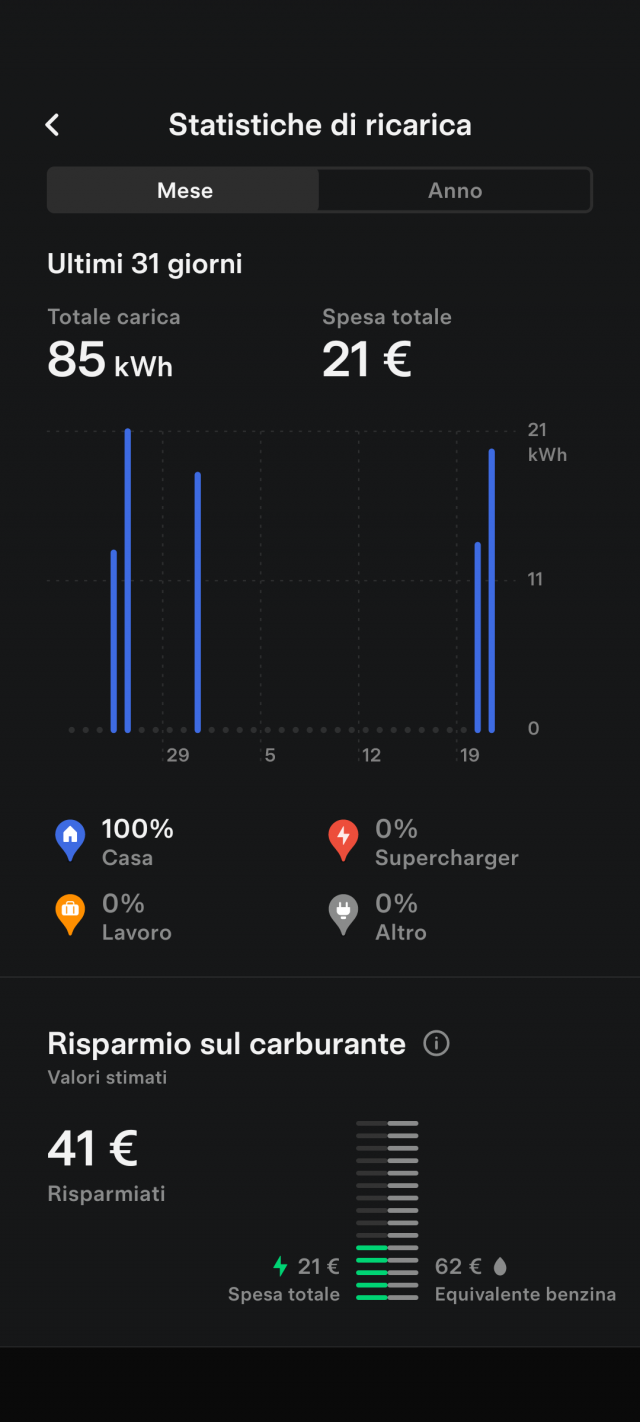
Task: Tap the Equivalente benzina label
Action: click(525, 1294)
